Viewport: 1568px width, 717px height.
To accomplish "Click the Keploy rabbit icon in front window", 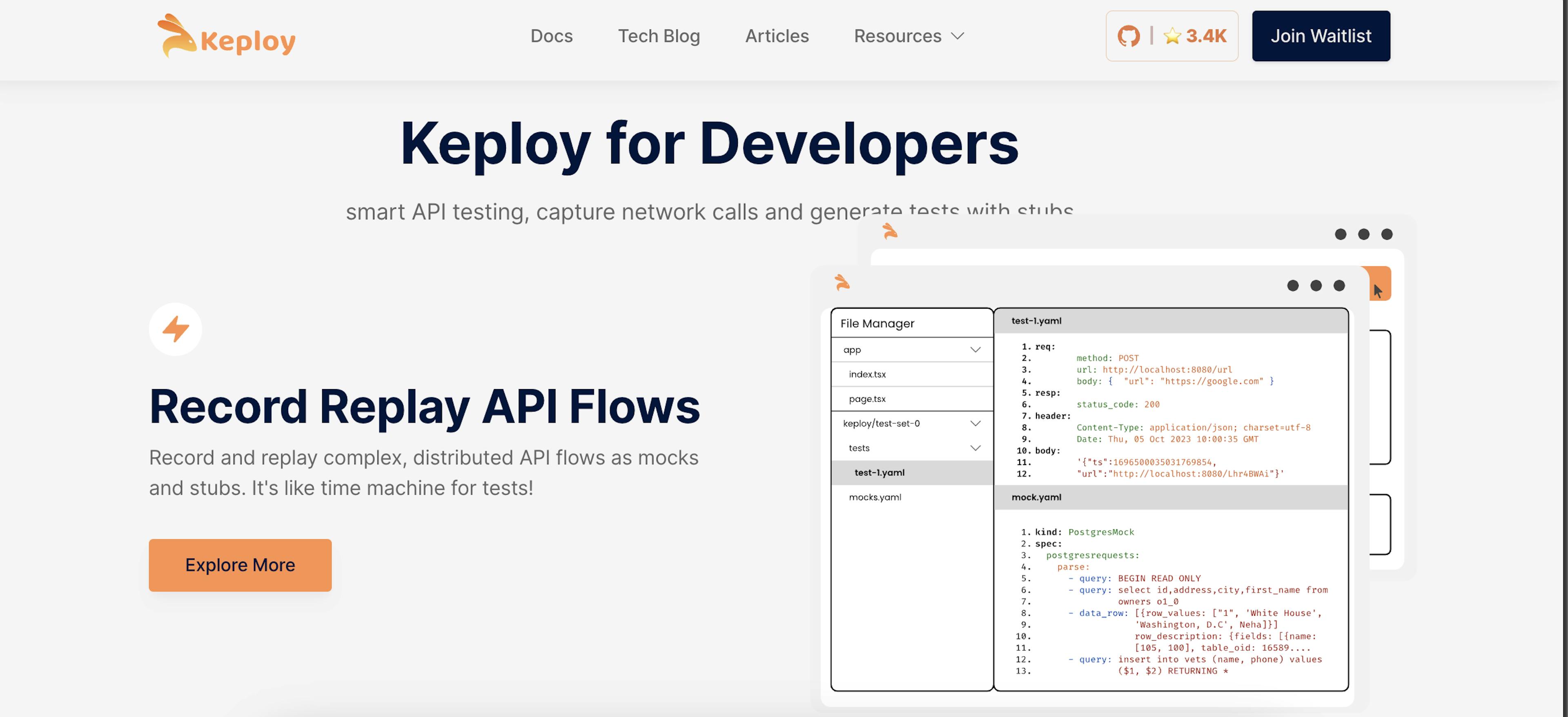I will [x=842, y=283].
